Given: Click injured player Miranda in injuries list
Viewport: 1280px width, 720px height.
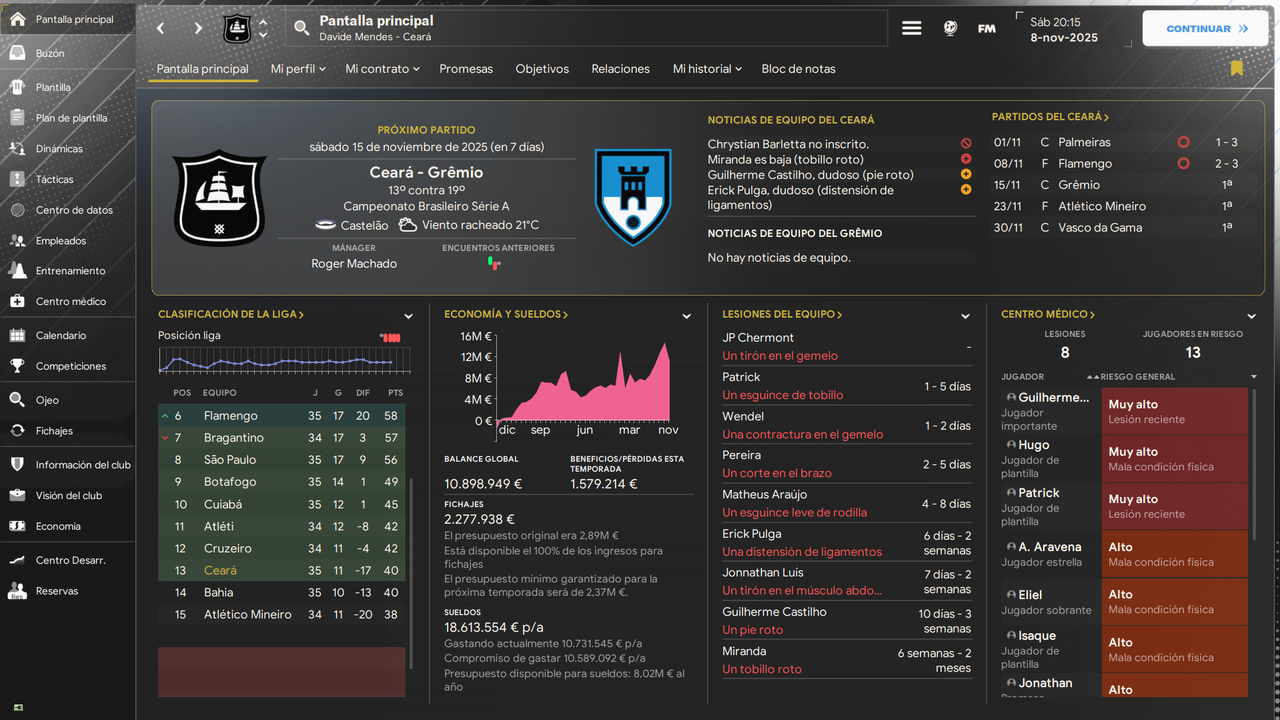Looking at the screenshot, I should [x=743, y=651].
